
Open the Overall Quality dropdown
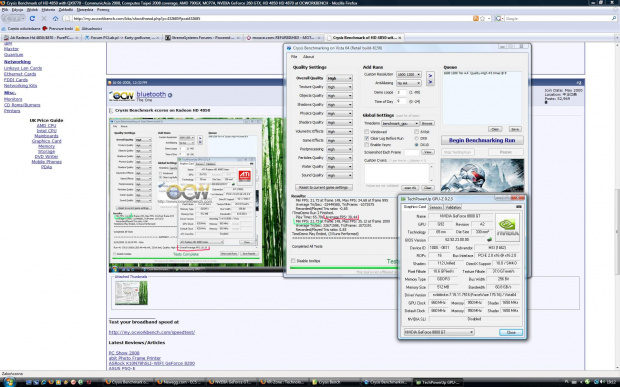pyautogui.click(x=339, y=78)
